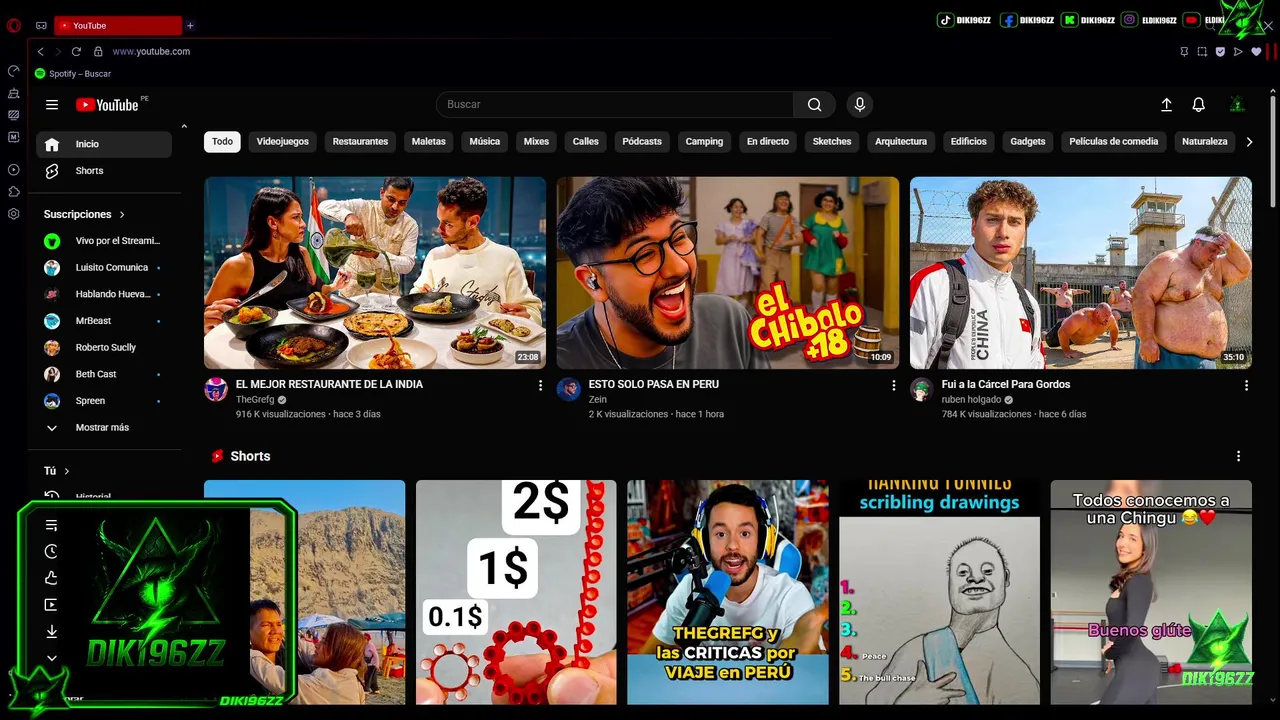Open MrBeast subscription channel

click(x=104, y=321)
